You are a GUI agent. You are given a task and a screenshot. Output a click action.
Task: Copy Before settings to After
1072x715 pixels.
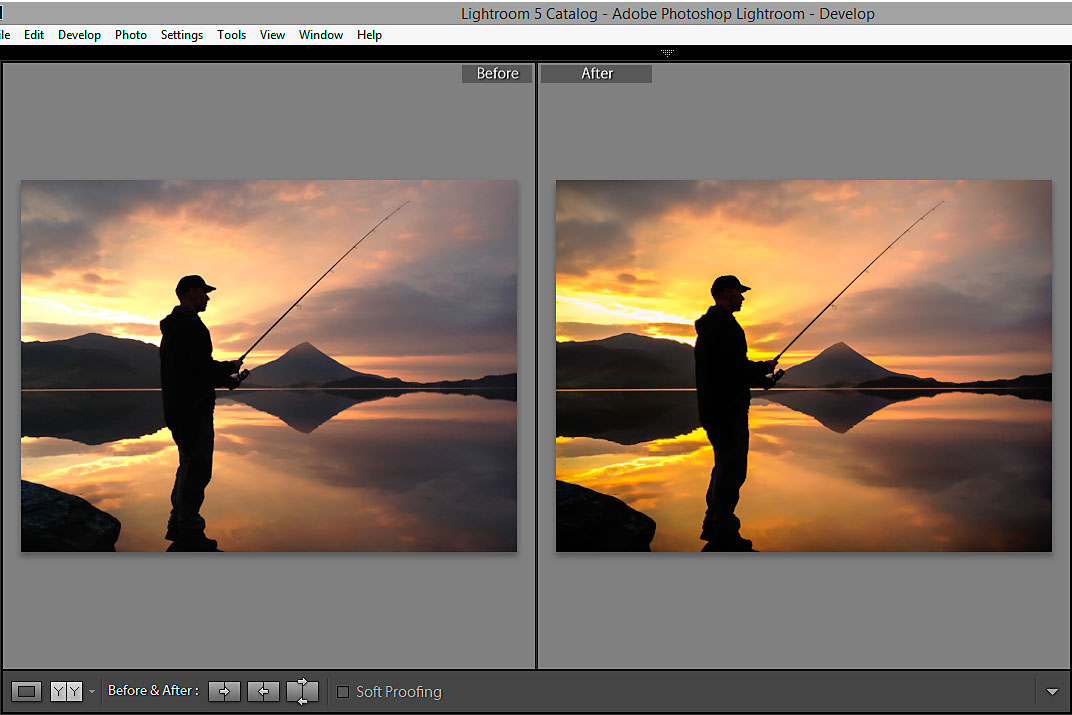(x=224, y=691)
